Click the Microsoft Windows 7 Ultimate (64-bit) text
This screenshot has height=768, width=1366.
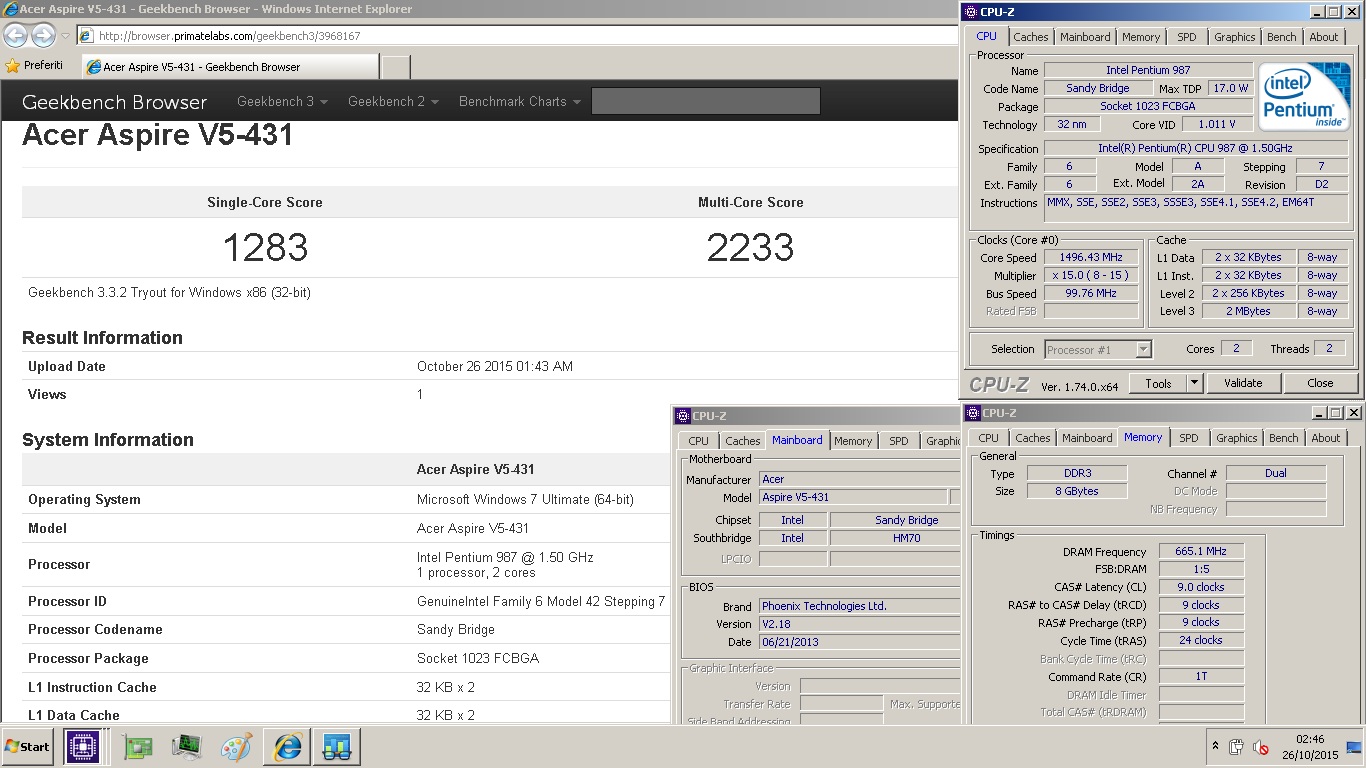(x=525, y=499)
